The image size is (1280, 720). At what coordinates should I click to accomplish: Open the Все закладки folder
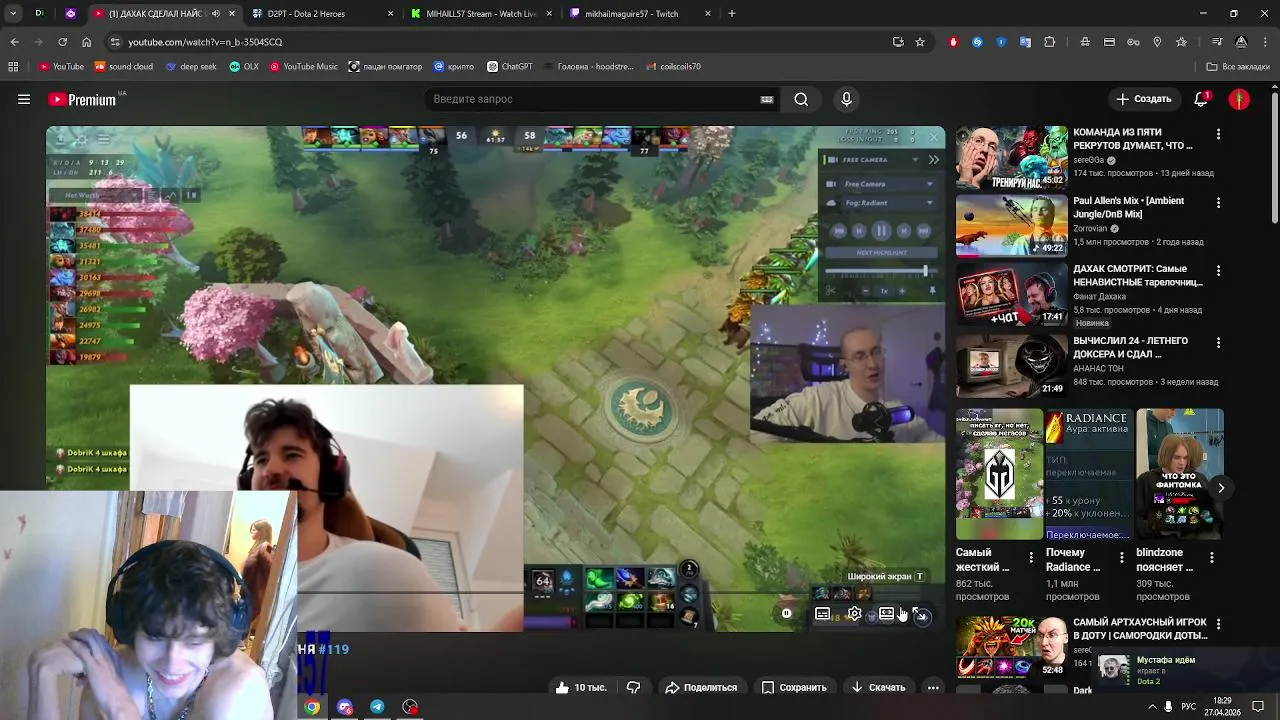(x=1238, y=67)
